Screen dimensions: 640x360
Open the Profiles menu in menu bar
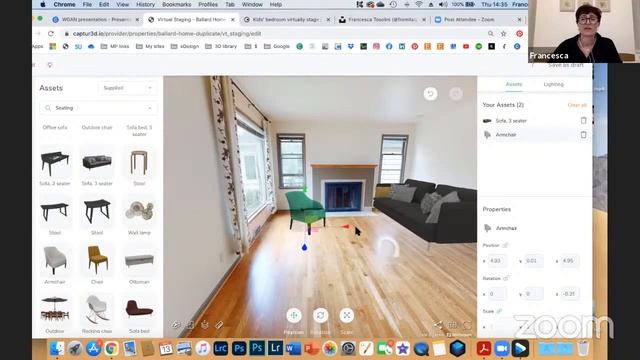pyautogui.click(x=208, y=4)
